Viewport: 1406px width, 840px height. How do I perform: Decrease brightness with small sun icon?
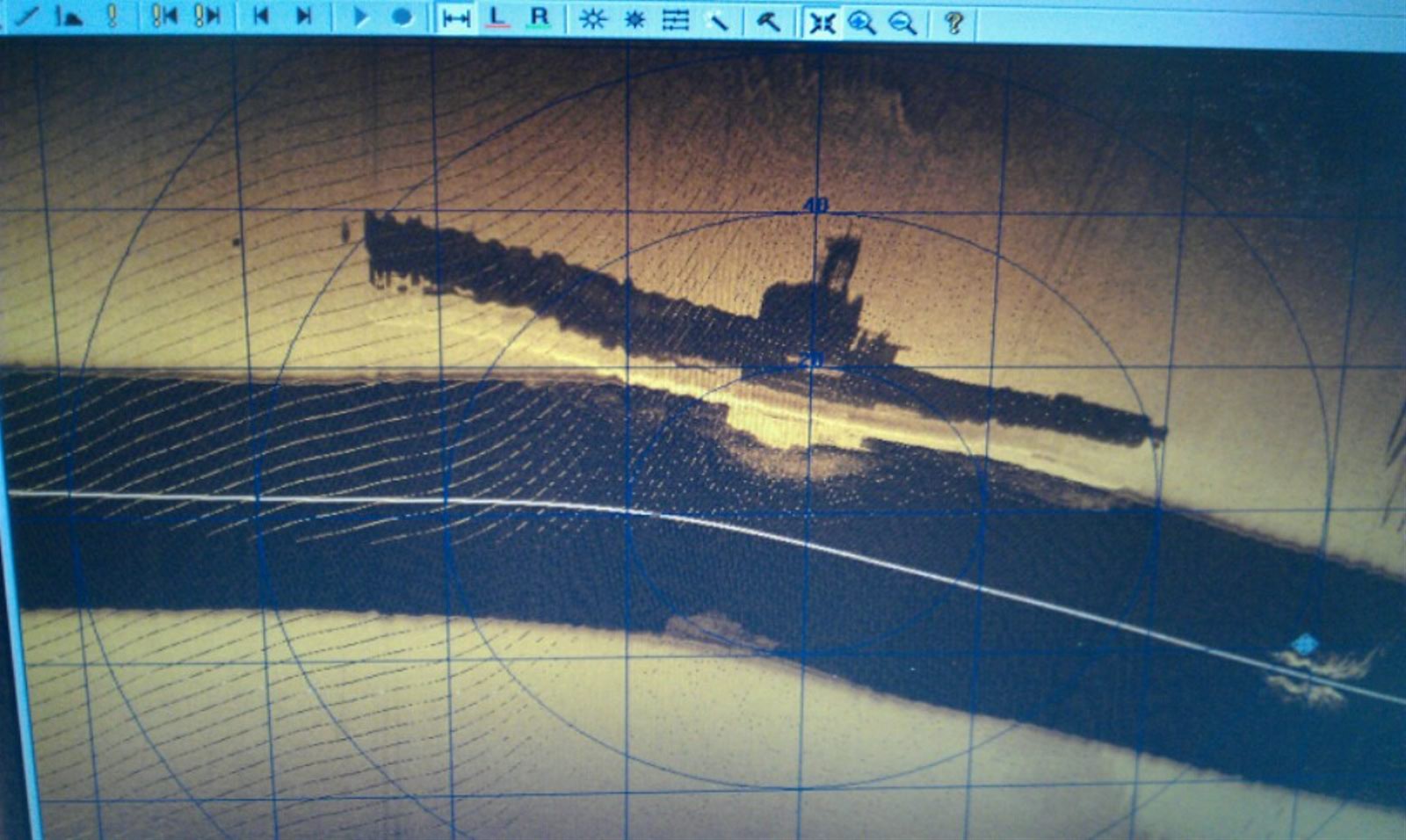[634, 19]
